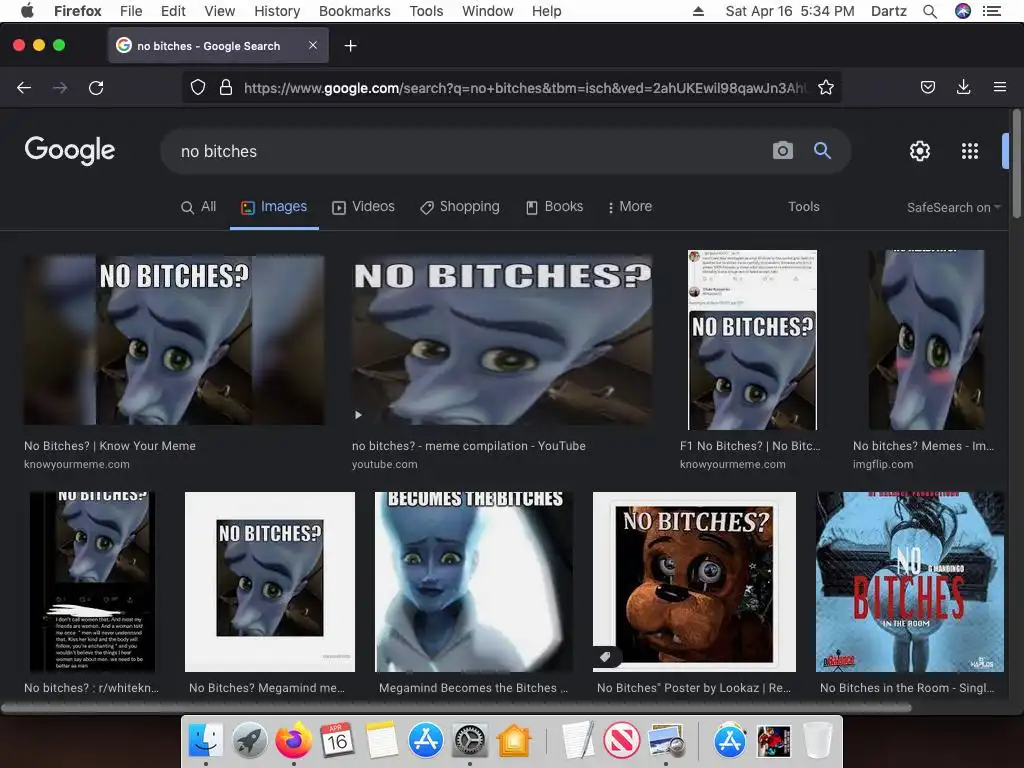
Task: Go back with the browser back arrow
Action: tap(24, 88)
